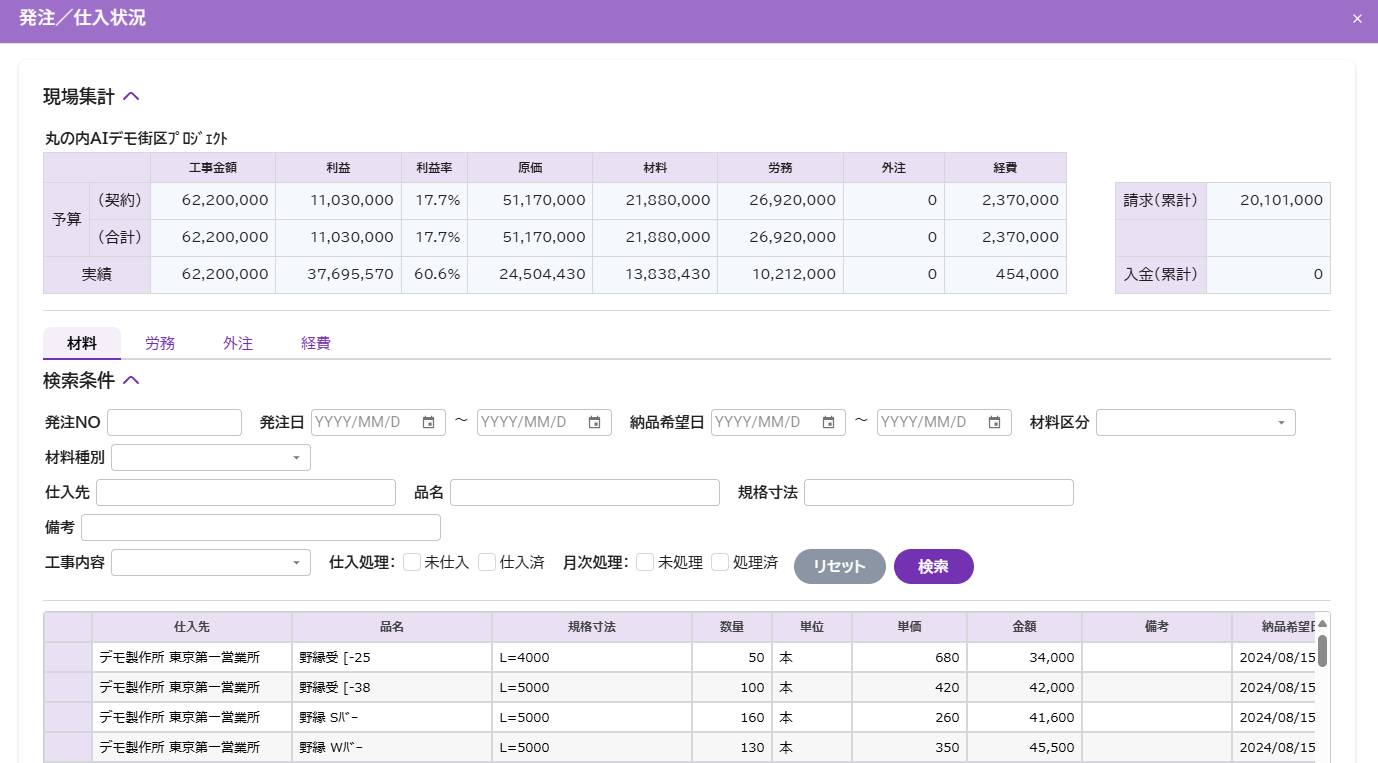
Task: Click the 利益率 summary column header
Action: pyautogui.click(x=434, y=168)
